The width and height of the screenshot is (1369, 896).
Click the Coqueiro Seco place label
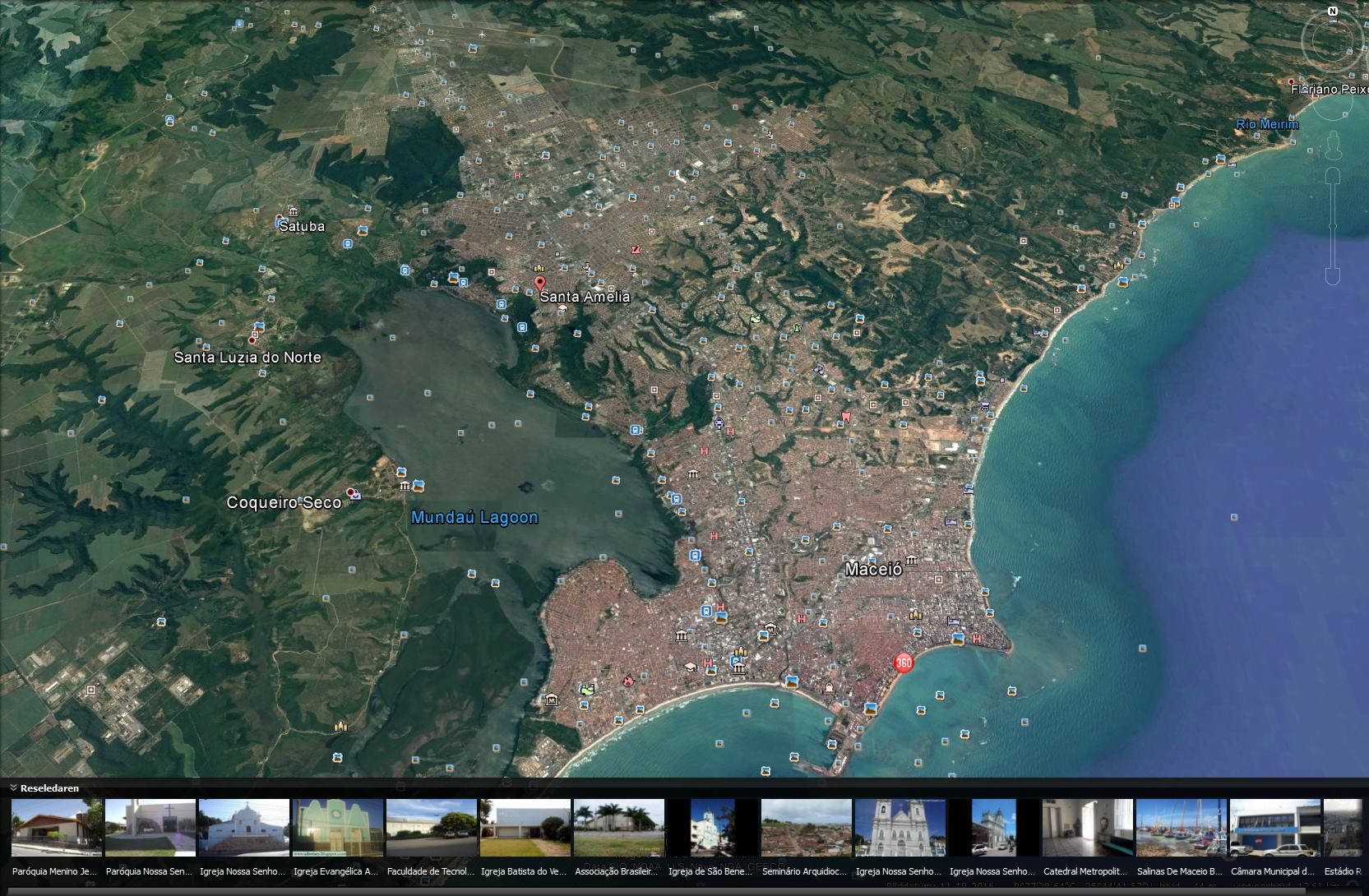coord(284,502)
